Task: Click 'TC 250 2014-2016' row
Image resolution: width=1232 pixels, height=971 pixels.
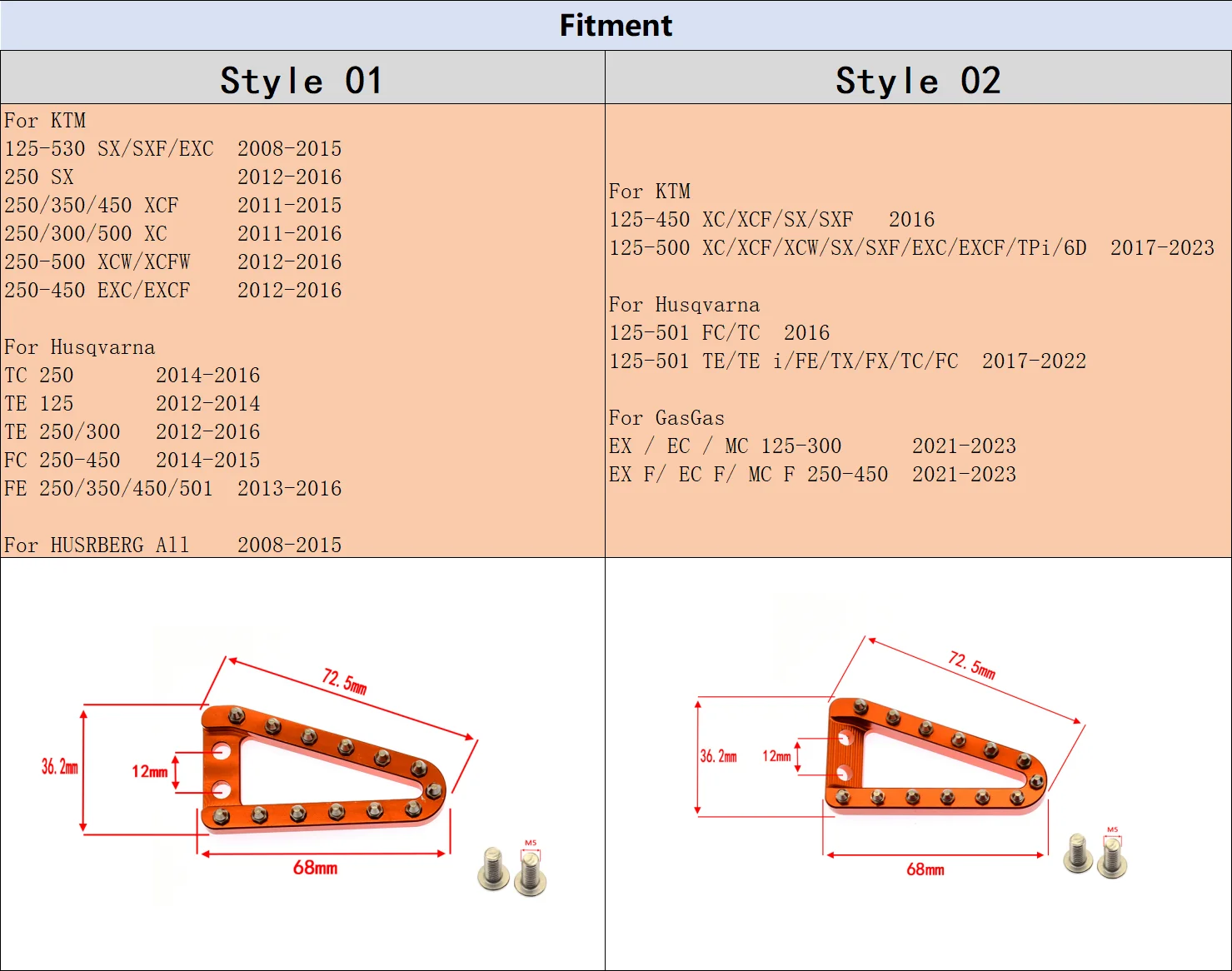Action: tap(132, 376)
